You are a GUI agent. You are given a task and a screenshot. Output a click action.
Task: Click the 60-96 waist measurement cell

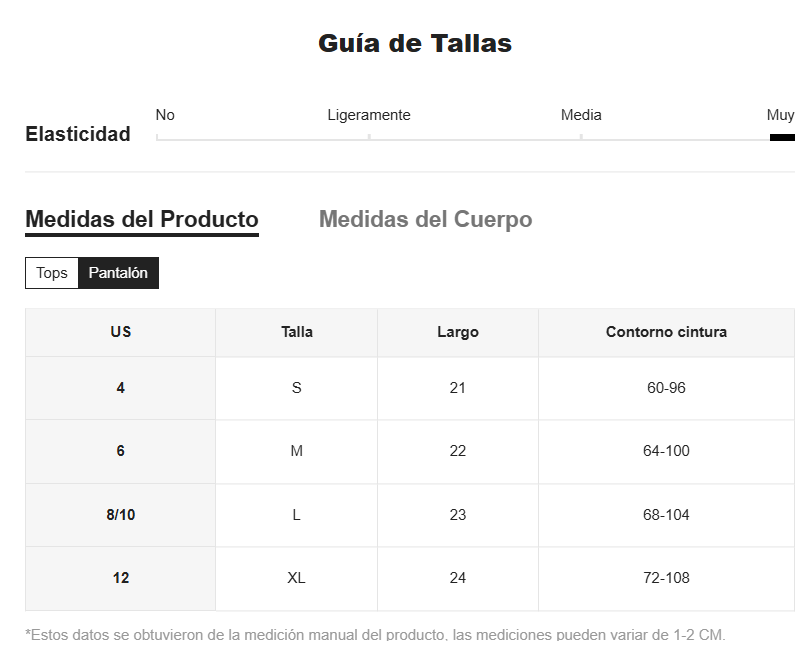pyautogui.click(x=666, y=388)
